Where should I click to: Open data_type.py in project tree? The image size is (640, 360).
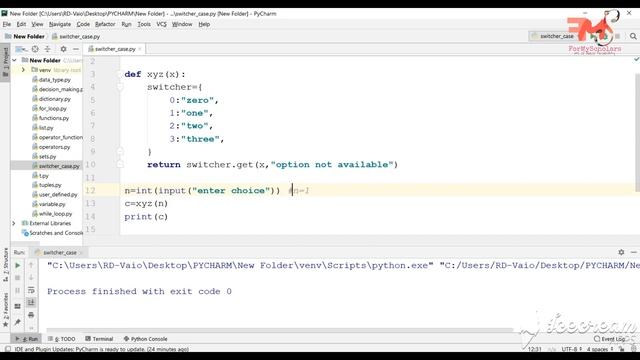(x=51, y=80)
